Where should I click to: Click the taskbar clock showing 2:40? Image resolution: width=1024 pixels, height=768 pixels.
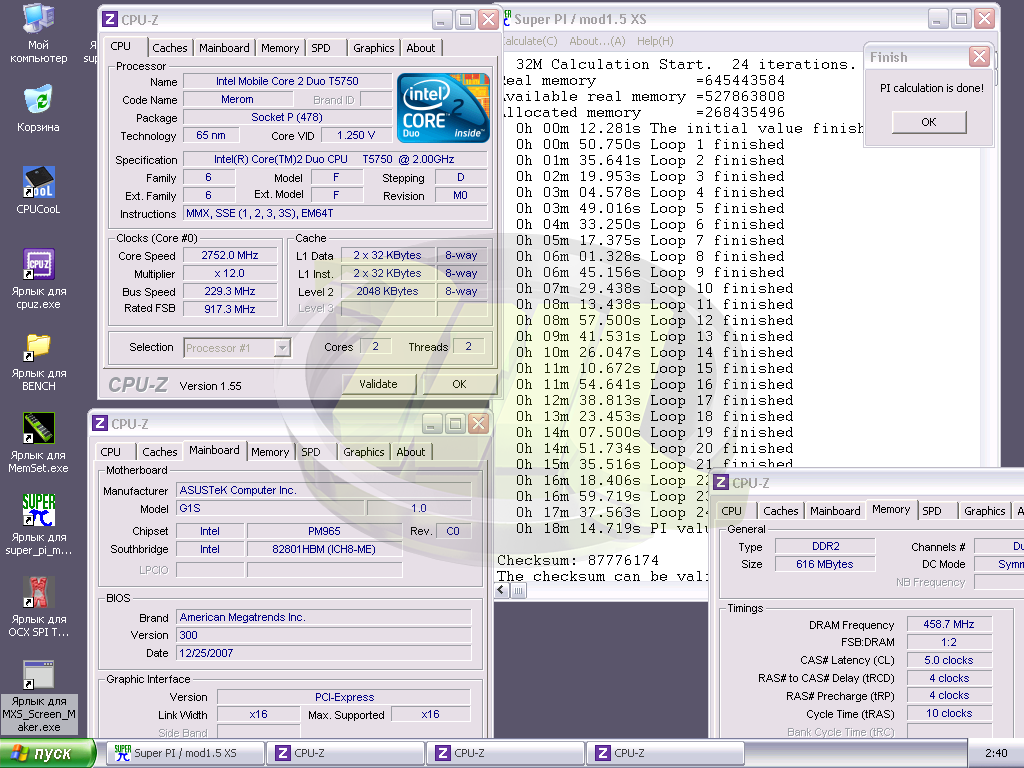click(996, 753)
